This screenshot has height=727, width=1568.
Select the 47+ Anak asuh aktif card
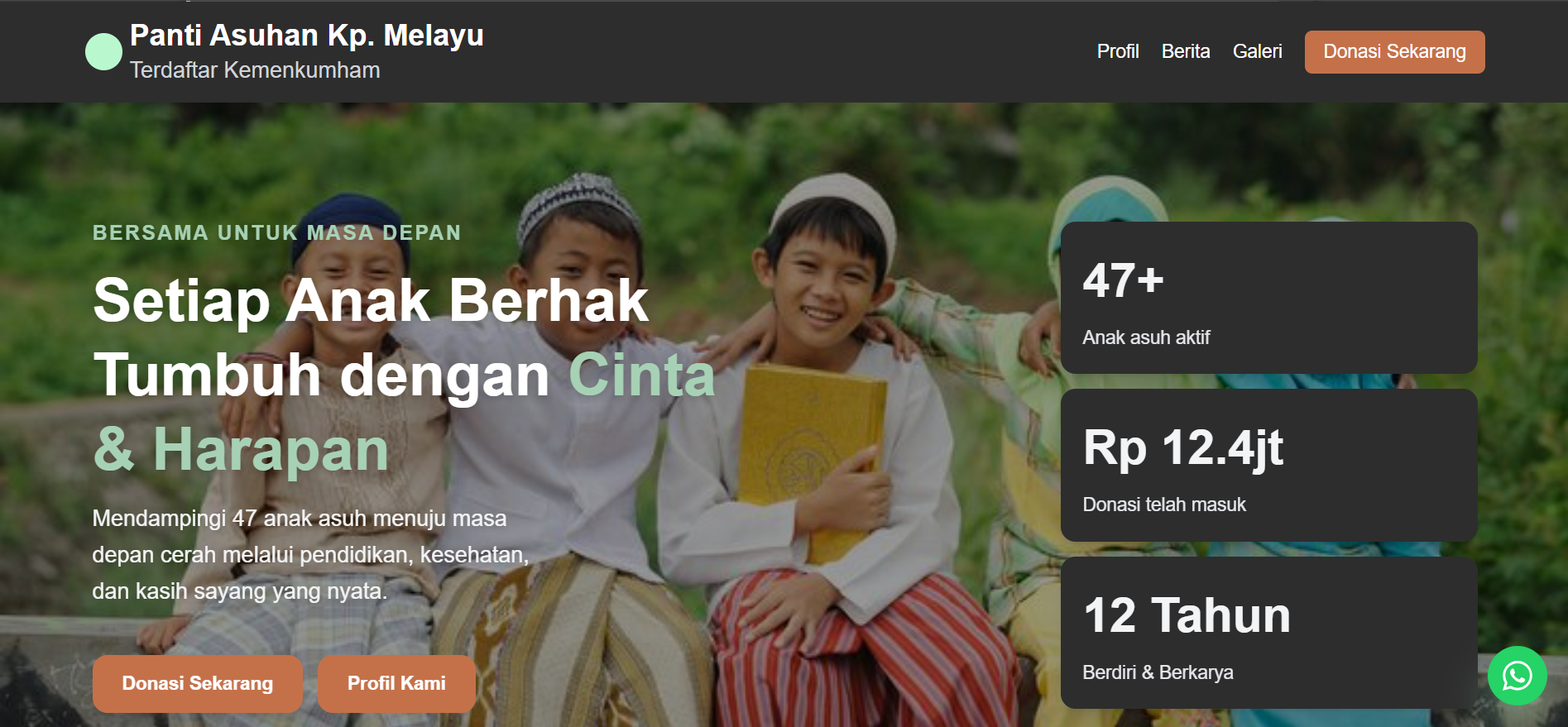(x=1268, y=298)
